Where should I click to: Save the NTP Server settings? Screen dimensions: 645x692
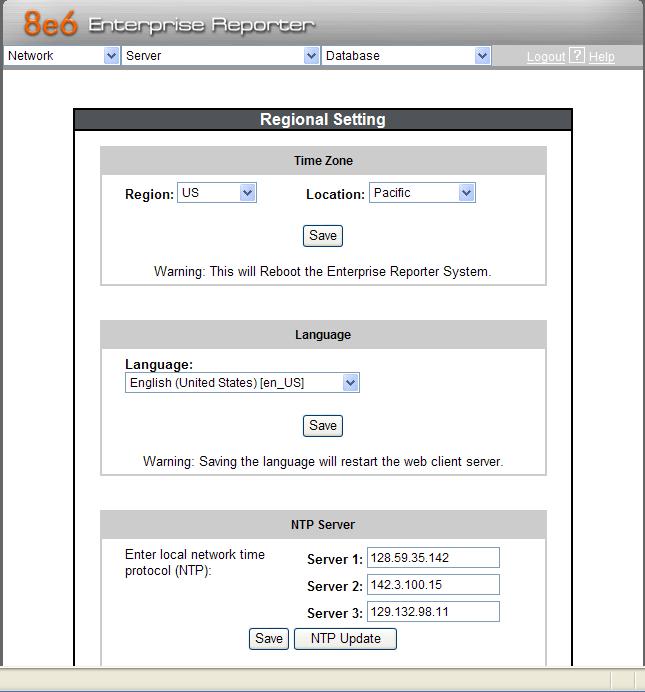coord(268,639)
